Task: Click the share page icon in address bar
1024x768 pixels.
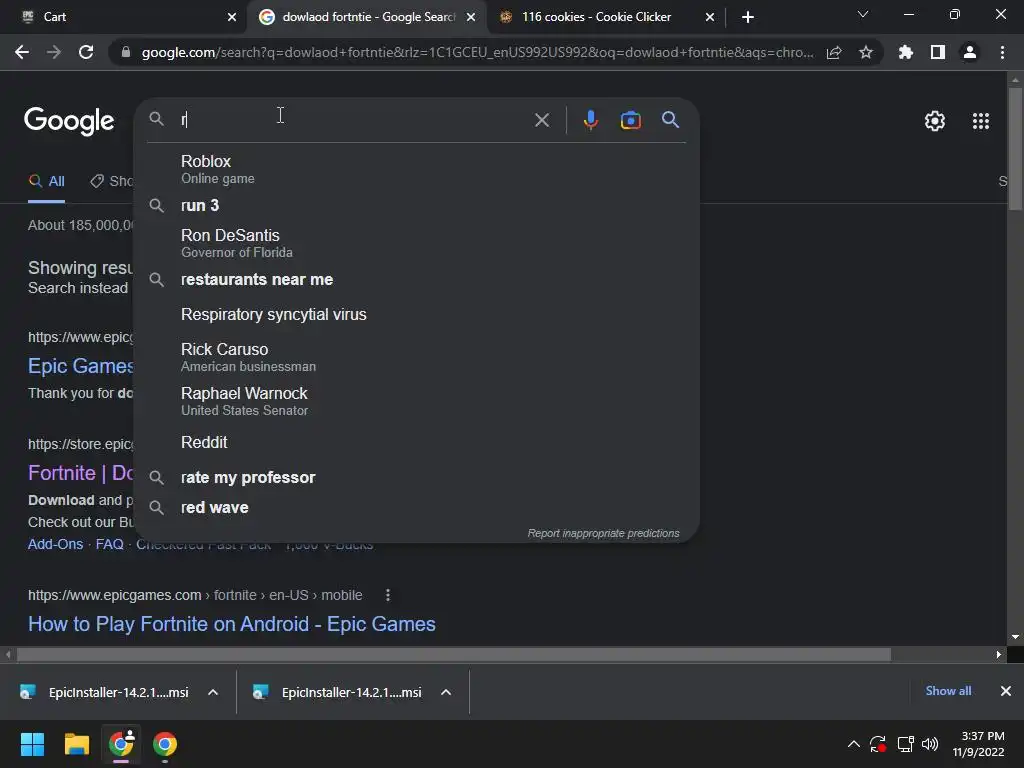Action: click(834, 53)
